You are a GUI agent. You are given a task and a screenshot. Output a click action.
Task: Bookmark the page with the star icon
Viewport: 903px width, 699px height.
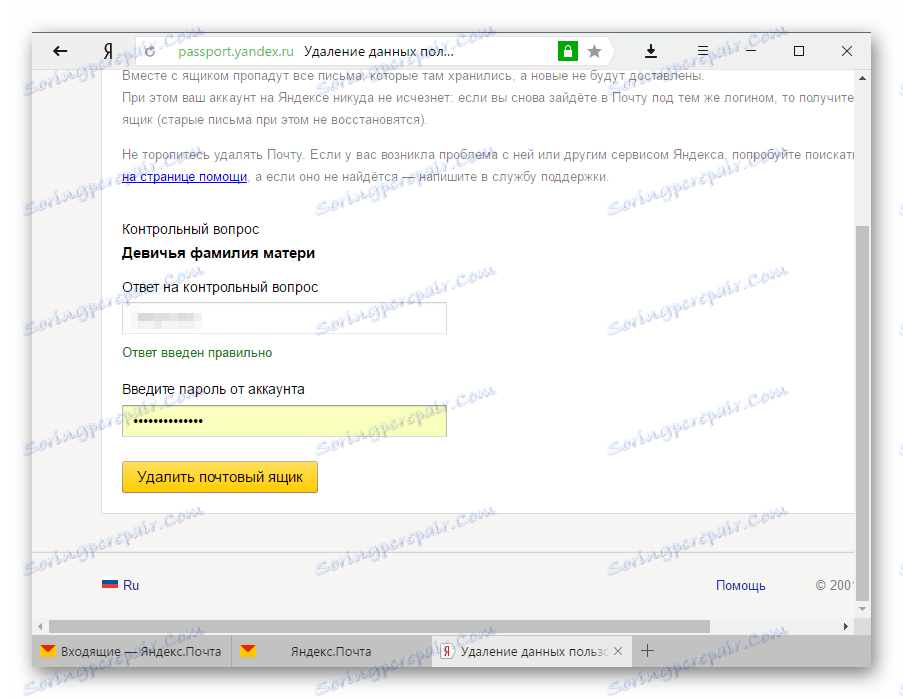(x=594, y=52)
